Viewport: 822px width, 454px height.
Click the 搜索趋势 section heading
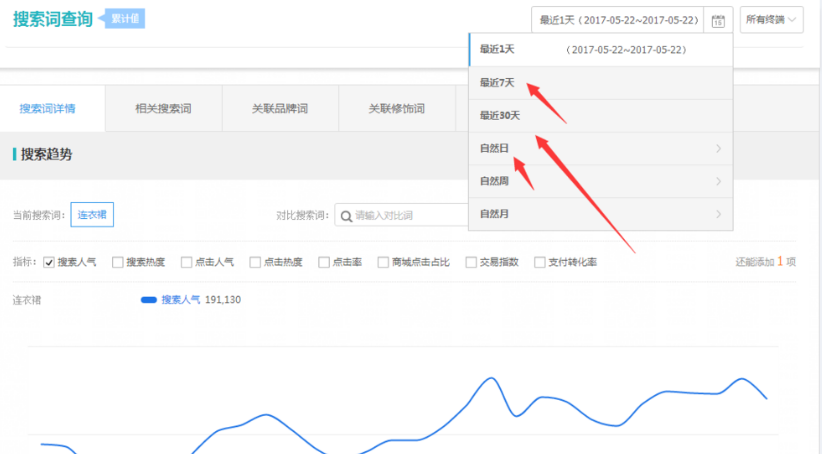46,155
